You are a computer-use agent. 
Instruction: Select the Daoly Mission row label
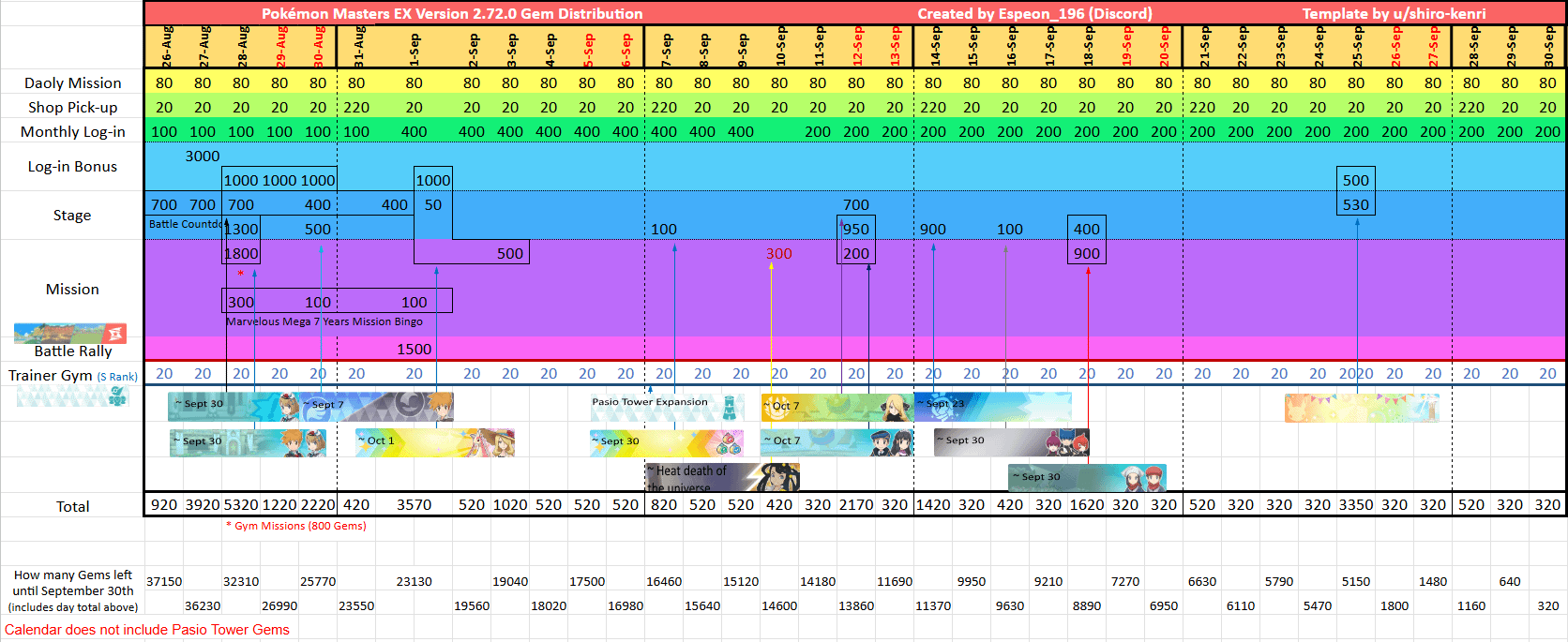point(72,82)
